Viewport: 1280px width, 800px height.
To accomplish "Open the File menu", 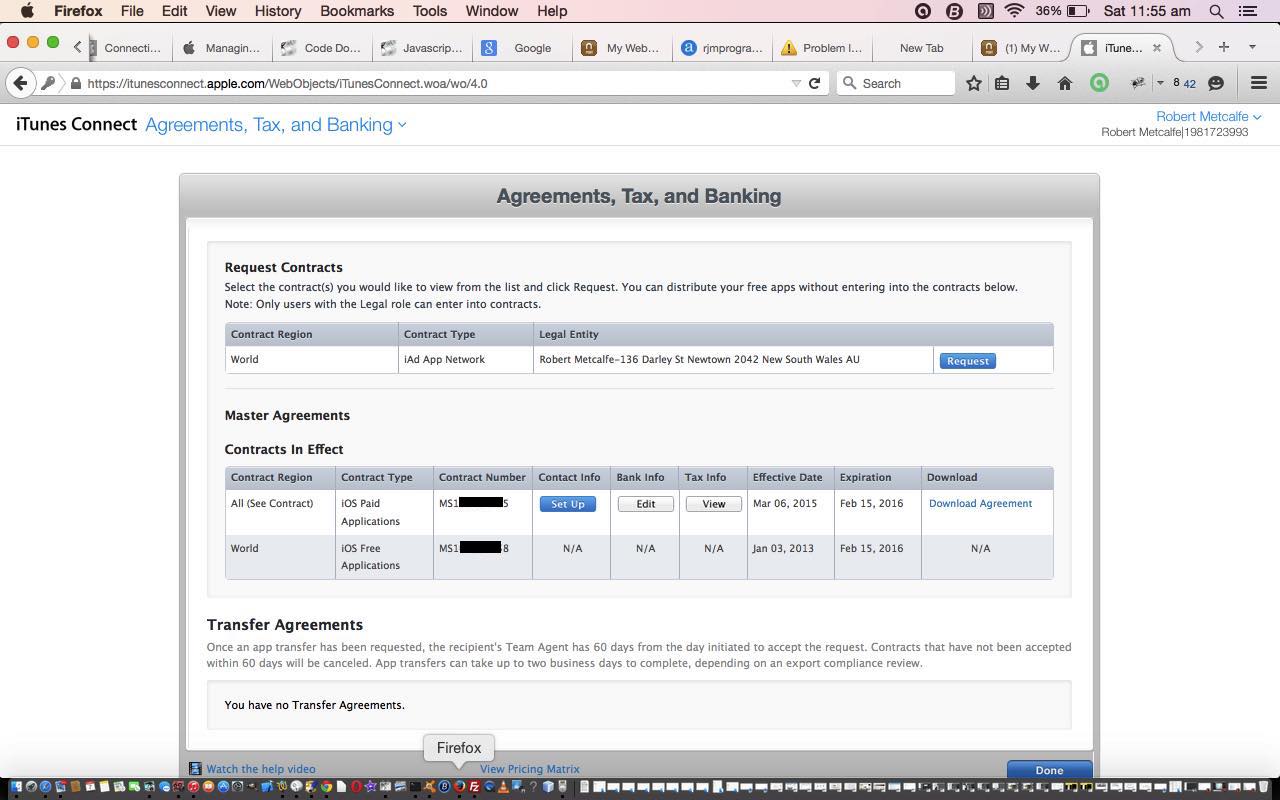I will click(x=131, y=11).
